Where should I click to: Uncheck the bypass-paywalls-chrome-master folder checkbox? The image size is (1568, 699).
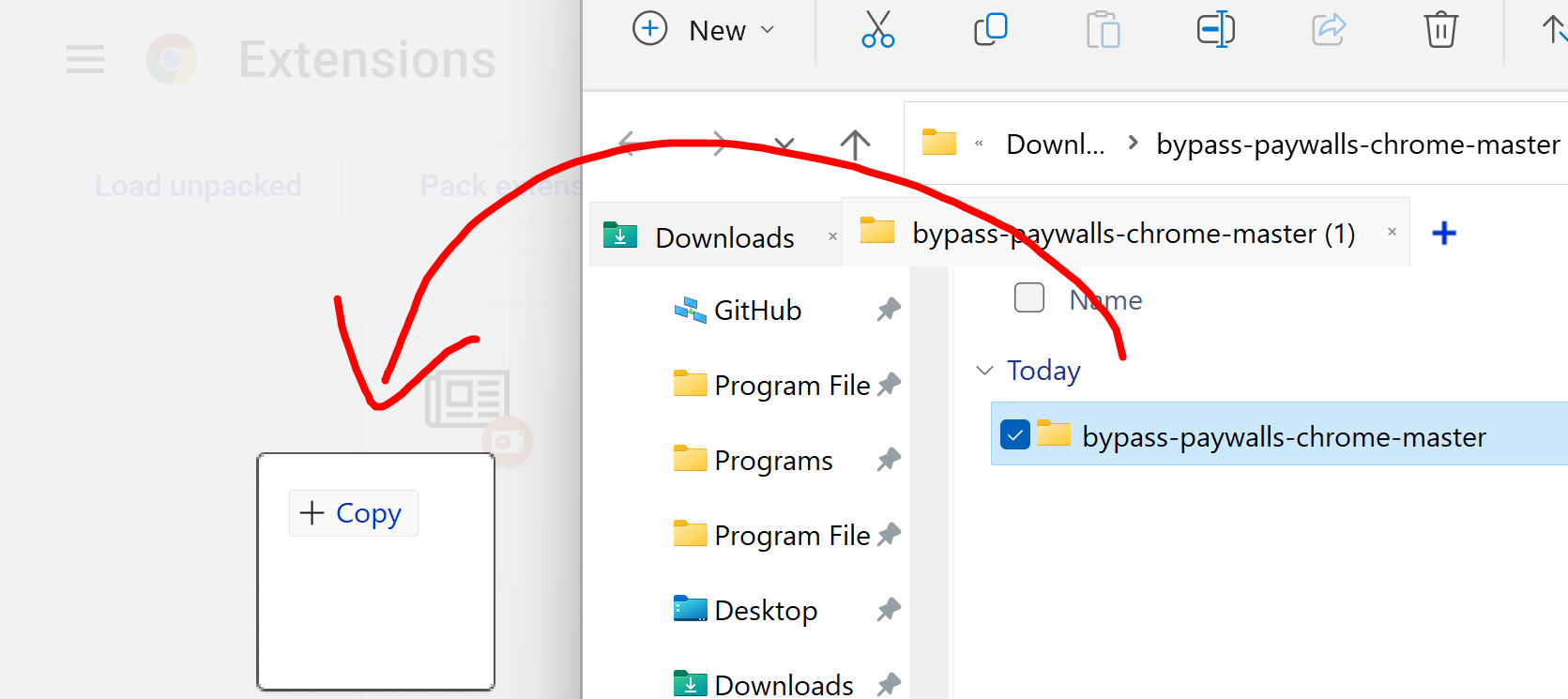point(1015,434)
